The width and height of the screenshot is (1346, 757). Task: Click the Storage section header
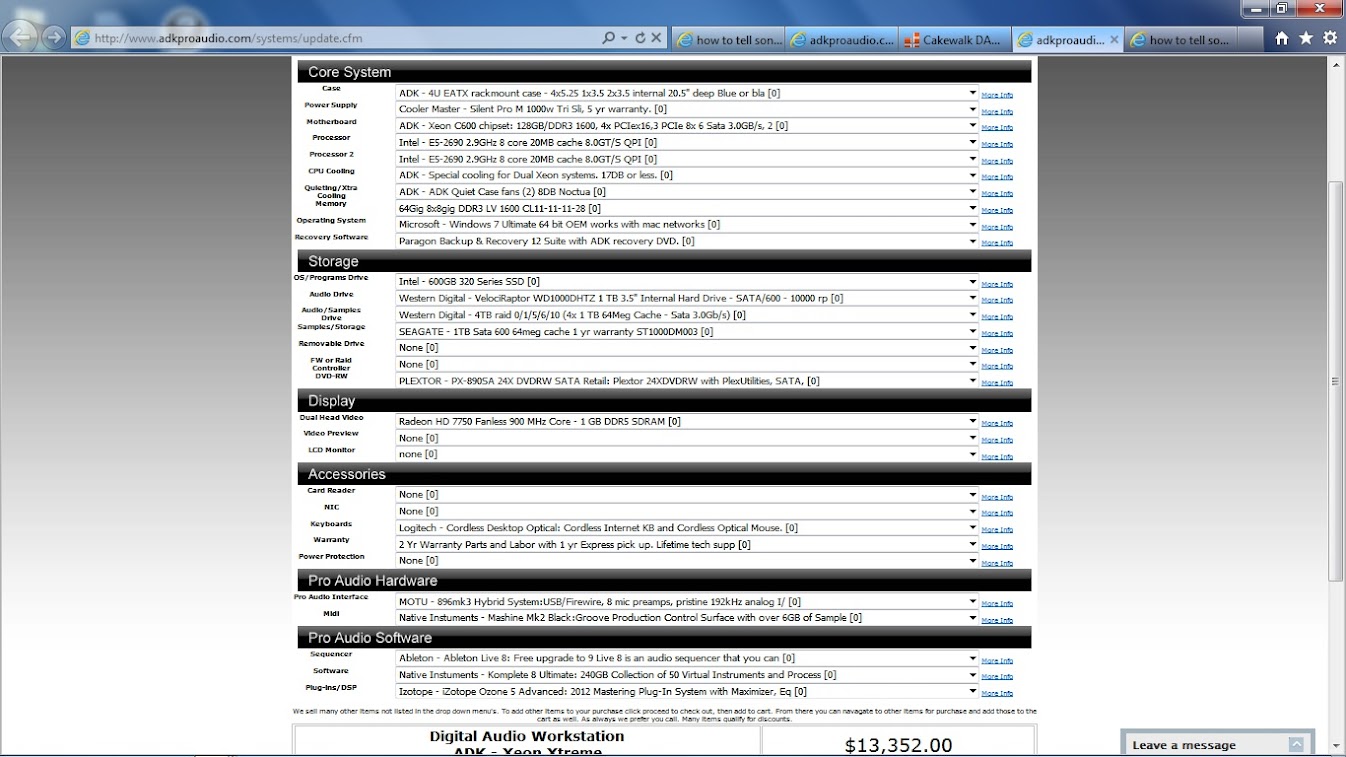pyautogui.click(x=664, y=261)
